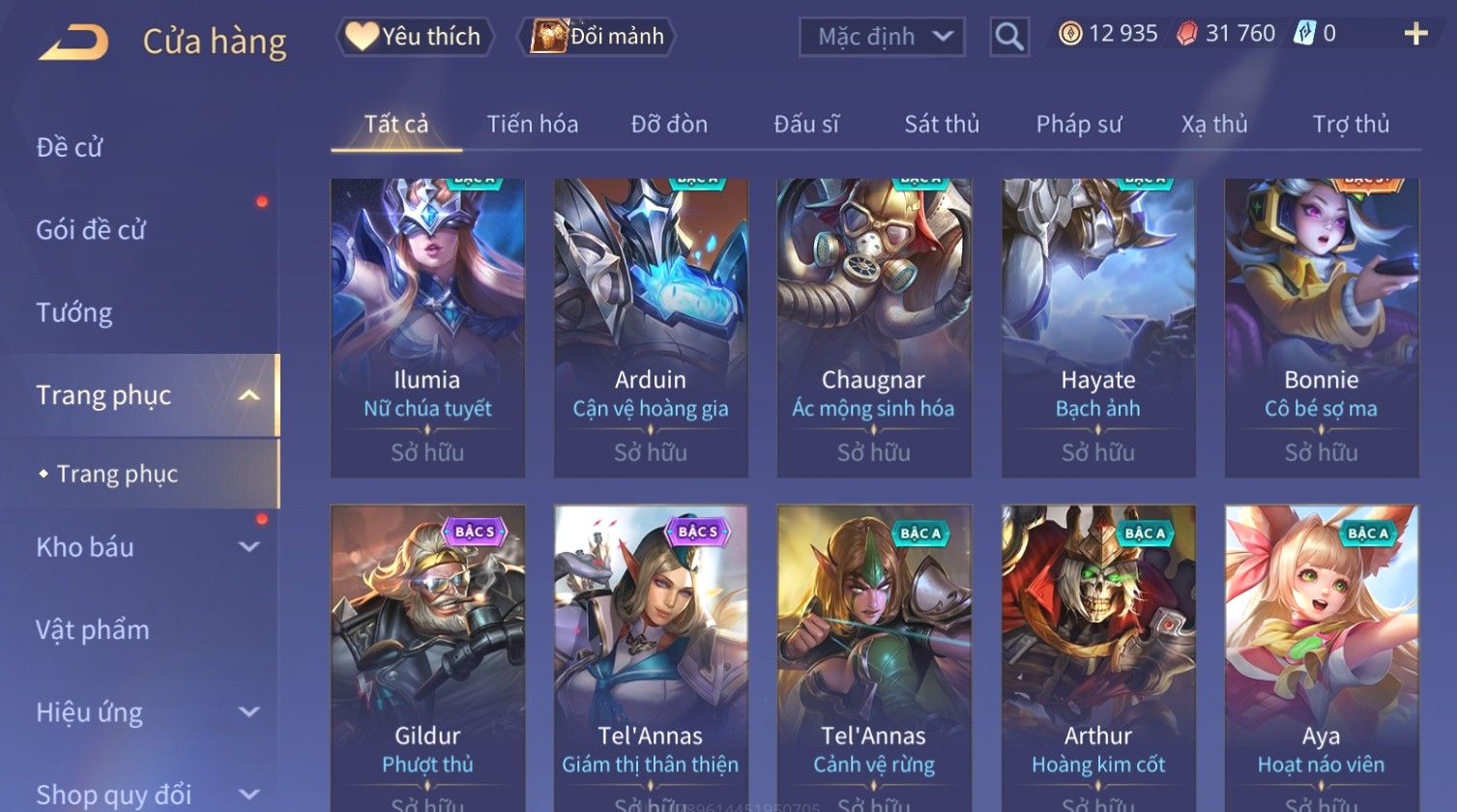
Task: Click the golden back arrow icon
Action: (73, 43)
